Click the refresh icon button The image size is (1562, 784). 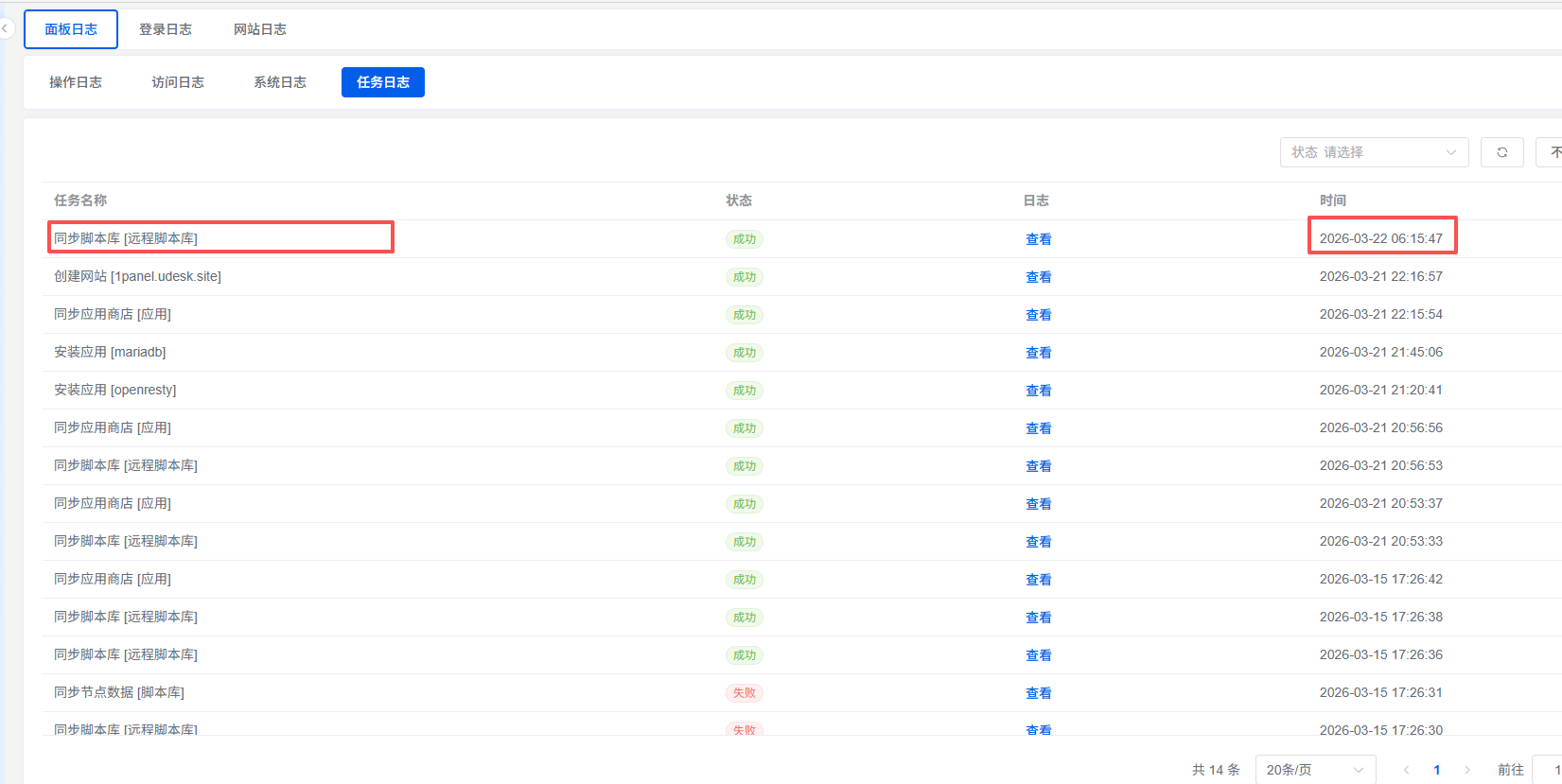coord(1501,152)
